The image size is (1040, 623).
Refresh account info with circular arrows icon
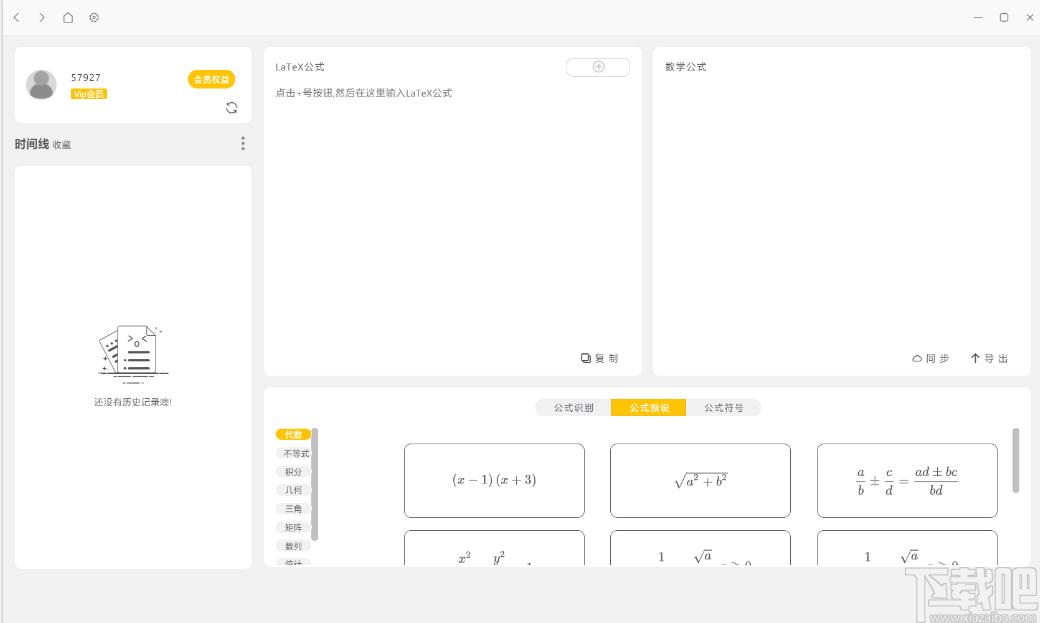click(231, 107)
